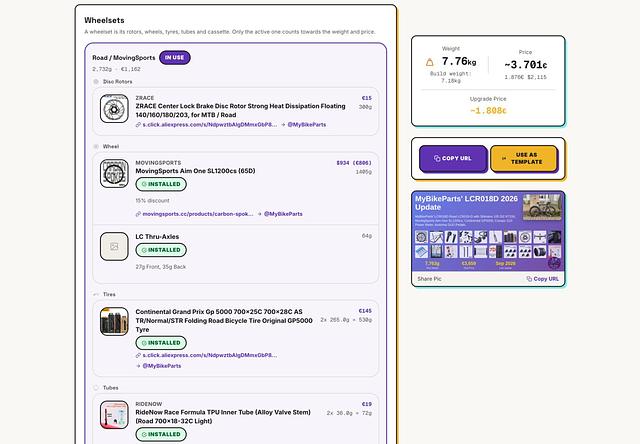This screenshot has width=640, height=444.
Task: Click the weight warning triangle icon
Action: click(429, 62)
